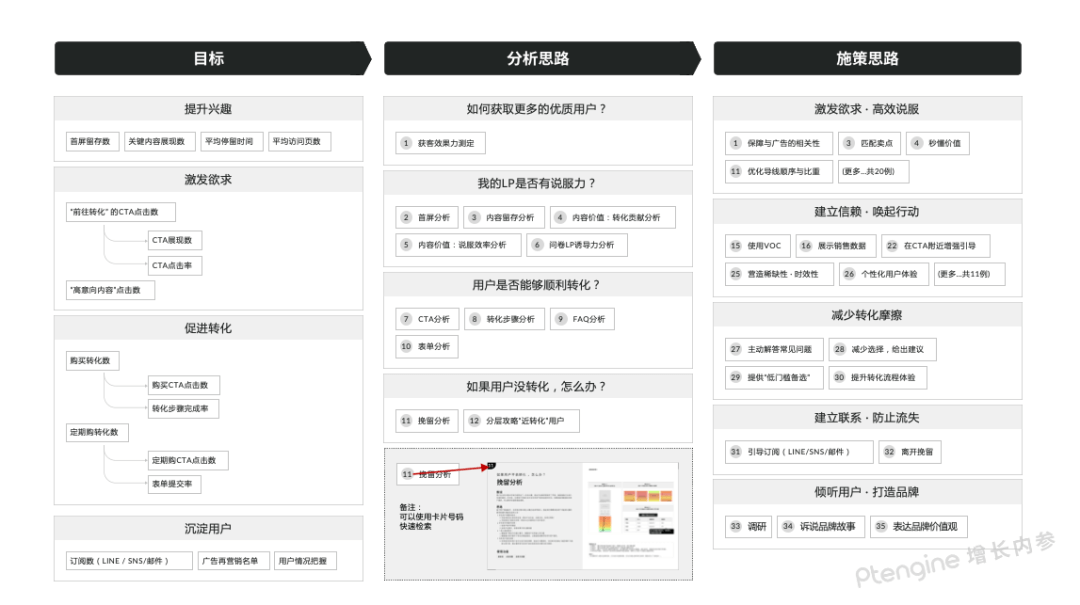Select card 12 分层攻略"近转化"用户
This screenshot has width=1080, height=605.
521,421
